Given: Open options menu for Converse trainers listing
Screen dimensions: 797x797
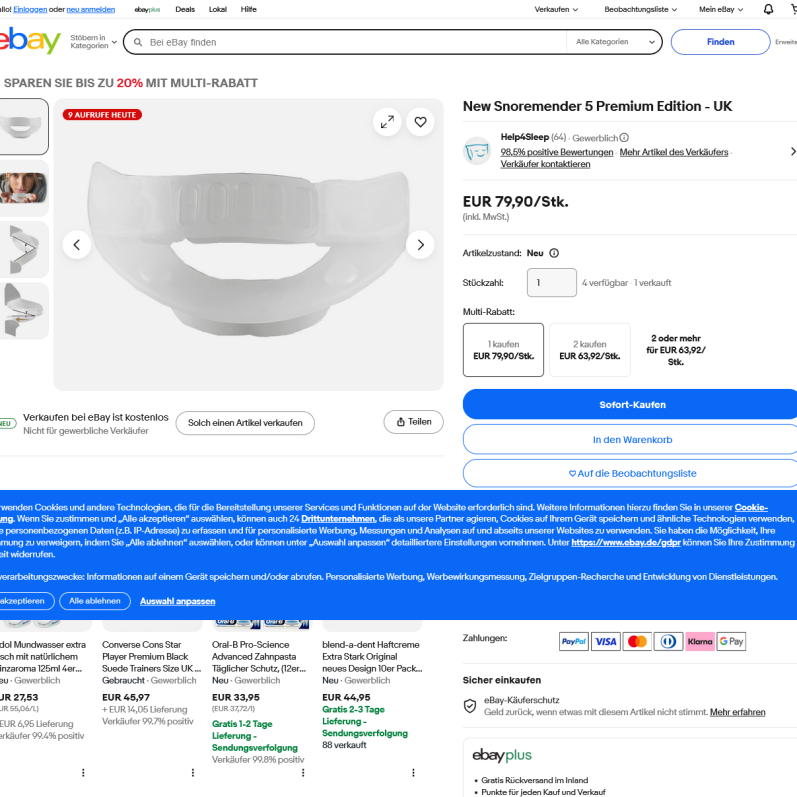Looking at the screenshot, I should coord(193,772).
